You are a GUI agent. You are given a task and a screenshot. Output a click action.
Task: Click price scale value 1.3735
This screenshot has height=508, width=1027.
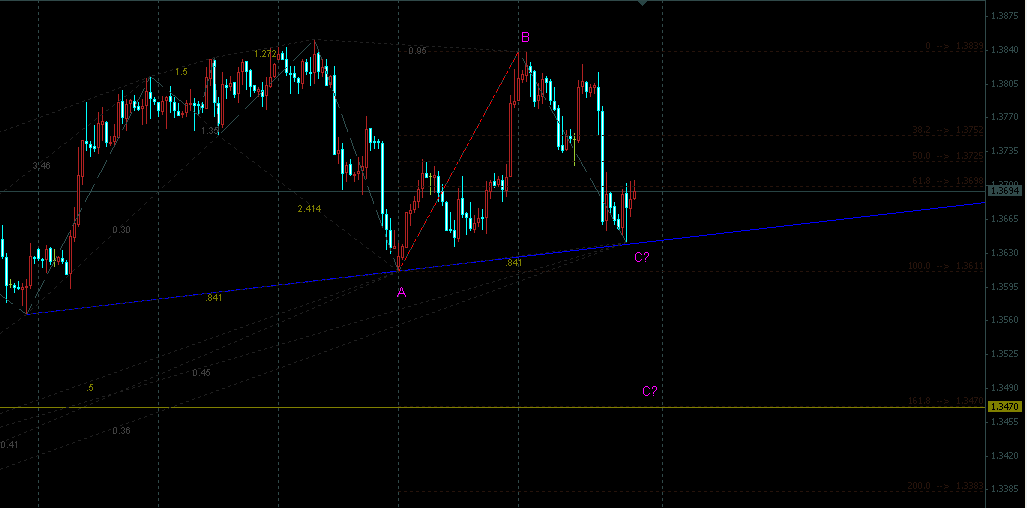[x=1004, y=151]
